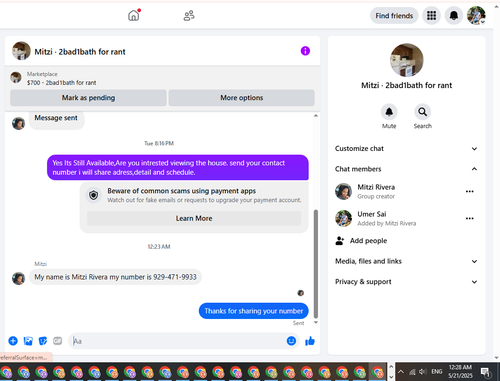This screenshot has height=381, width=500.
Task: Click the message with 929-471-9933
Action: (x=115, y=277)
